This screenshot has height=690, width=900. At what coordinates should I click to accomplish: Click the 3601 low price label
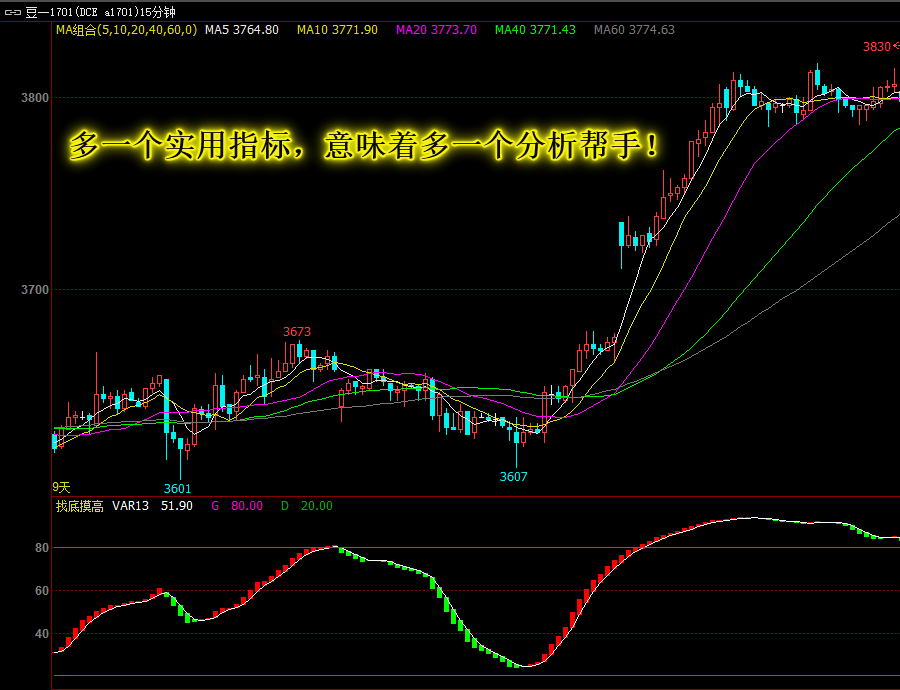[177, 488]
